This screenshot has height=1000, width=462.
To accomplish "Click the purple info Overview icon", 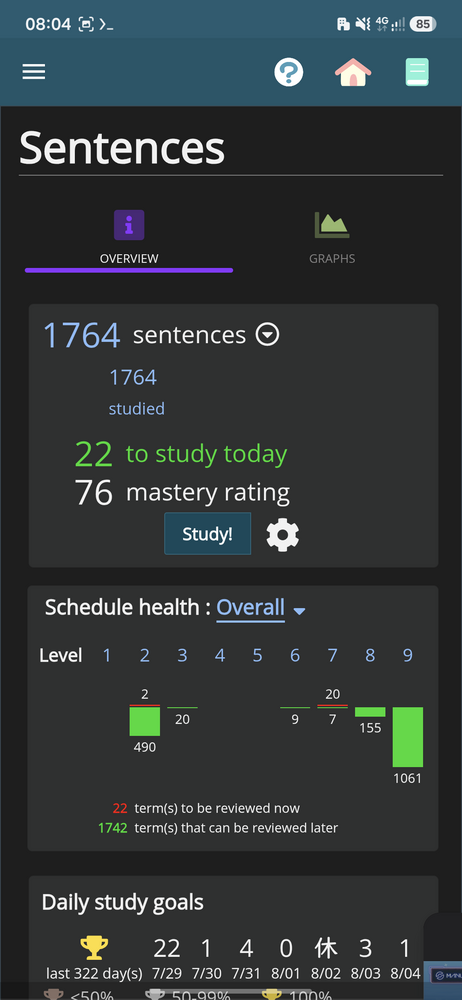I will pos(129,225).
